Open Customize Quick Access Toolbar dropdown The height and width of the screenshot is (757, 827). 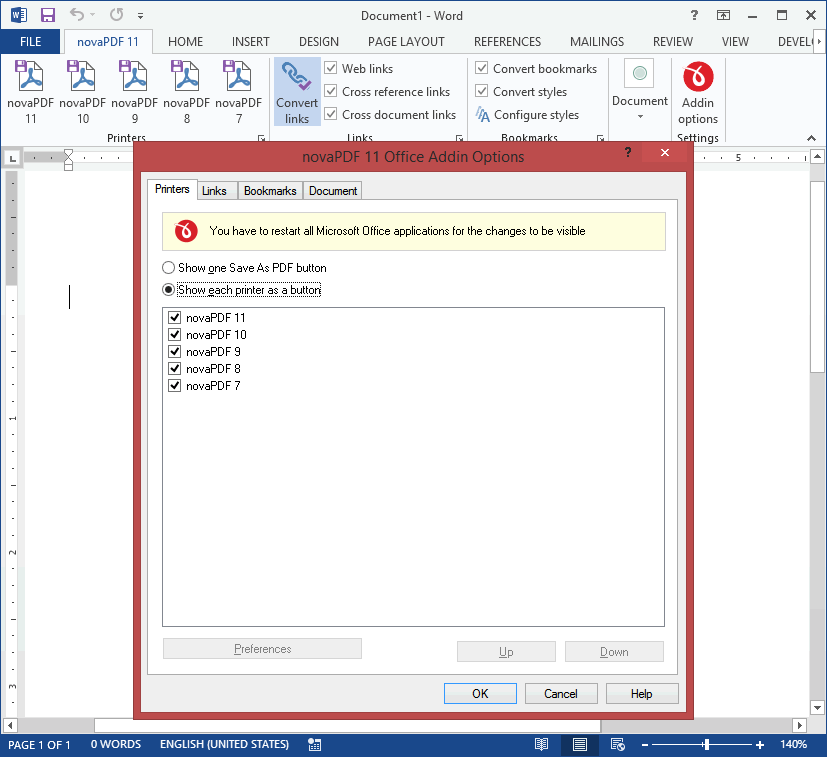point(140,16)
